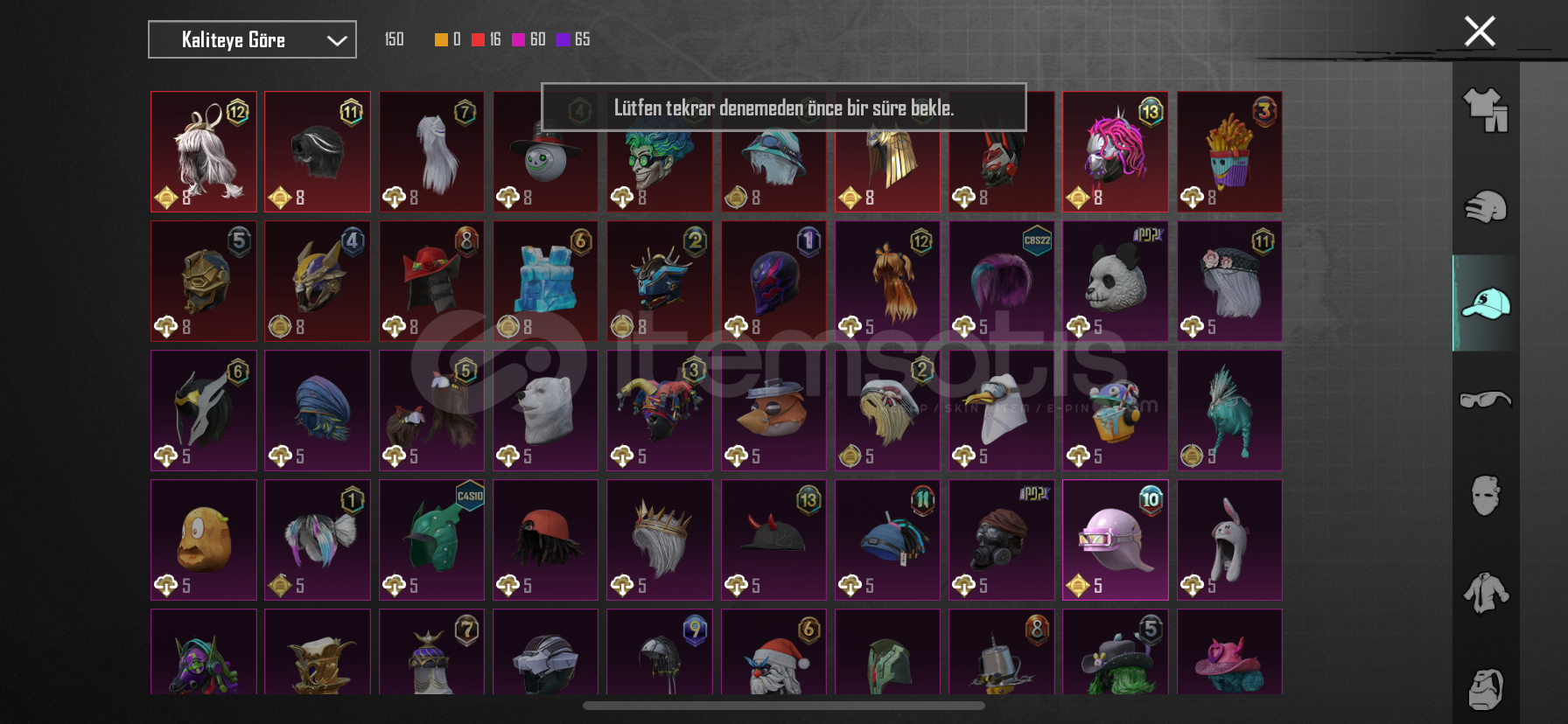The image size is (1568, 724).
Task: Dismiss the 'Lütfen tekrar denemeden' notification
Action: pos(784,108)
